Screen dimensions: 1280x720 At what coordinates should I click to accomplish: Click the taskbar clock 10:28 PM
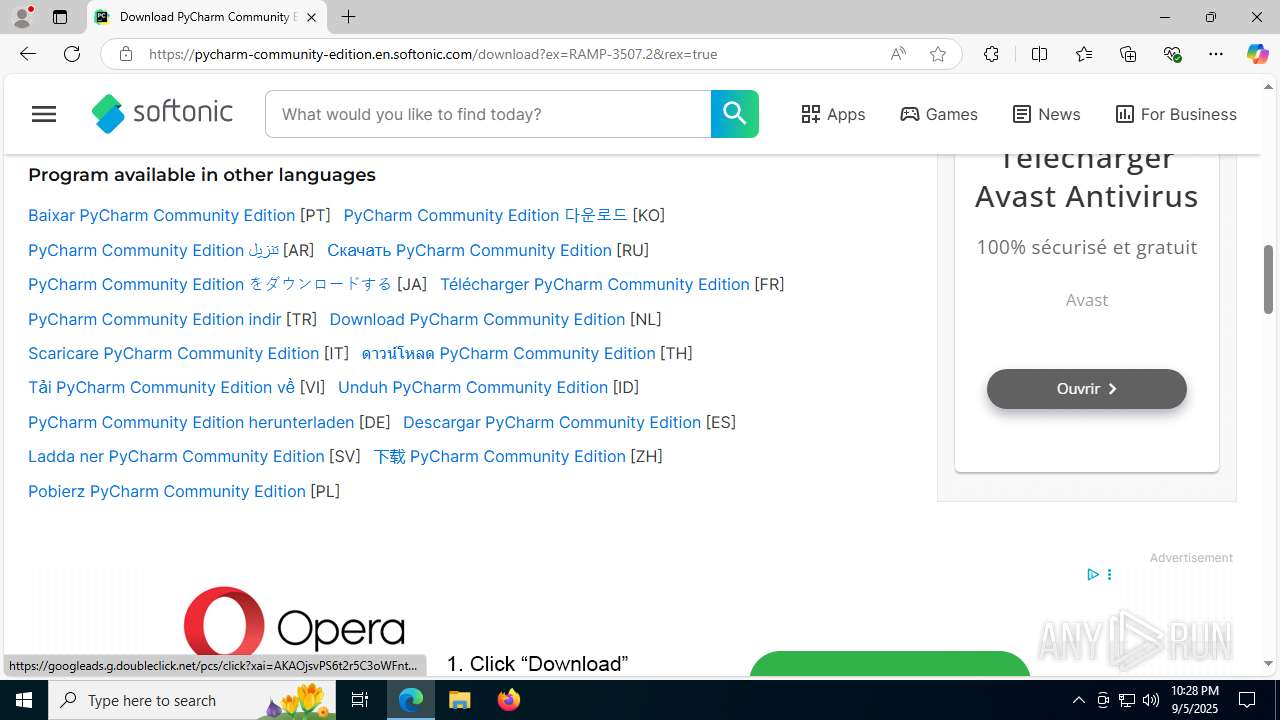pyautogui.click(x=1194, y=700)
